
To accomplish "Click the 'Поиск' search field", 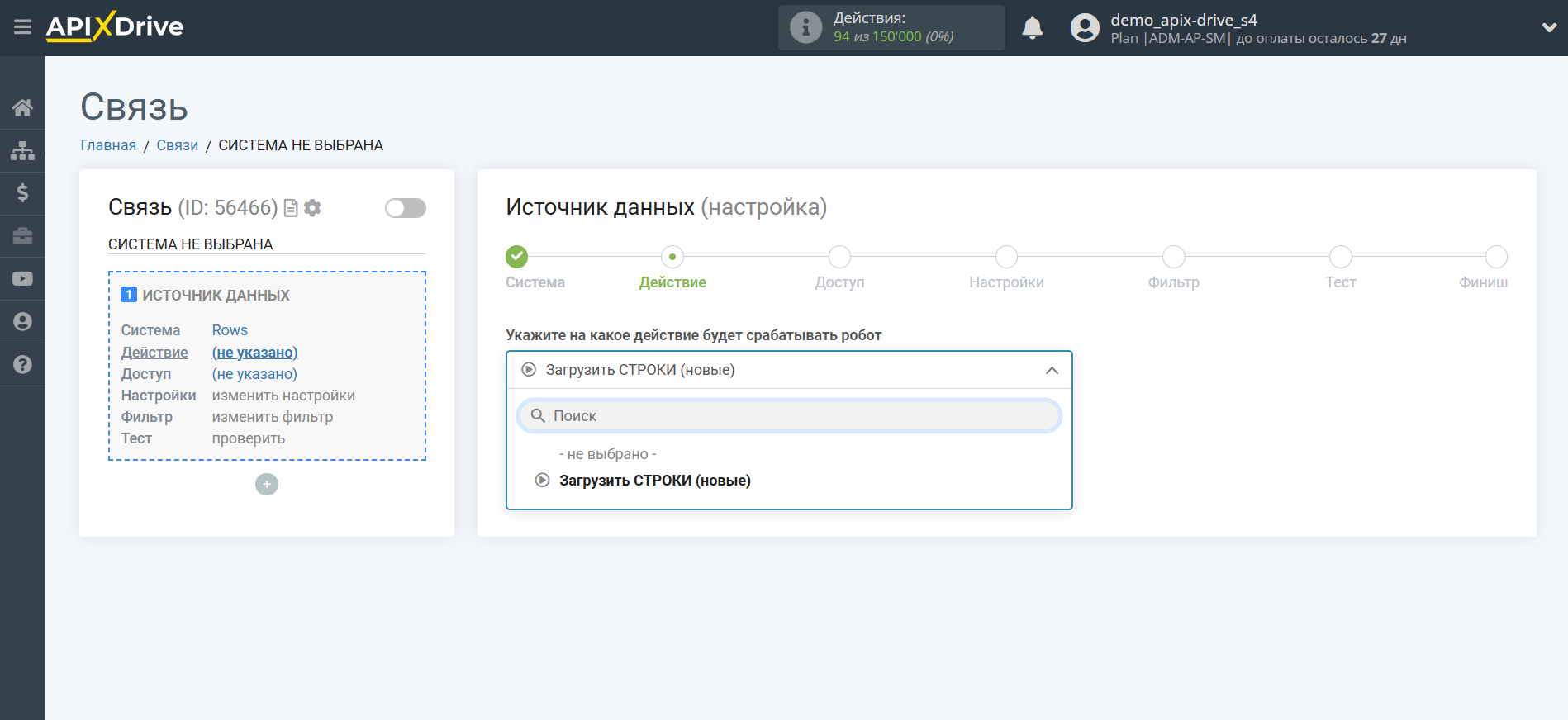I will (x=789, y=416).
